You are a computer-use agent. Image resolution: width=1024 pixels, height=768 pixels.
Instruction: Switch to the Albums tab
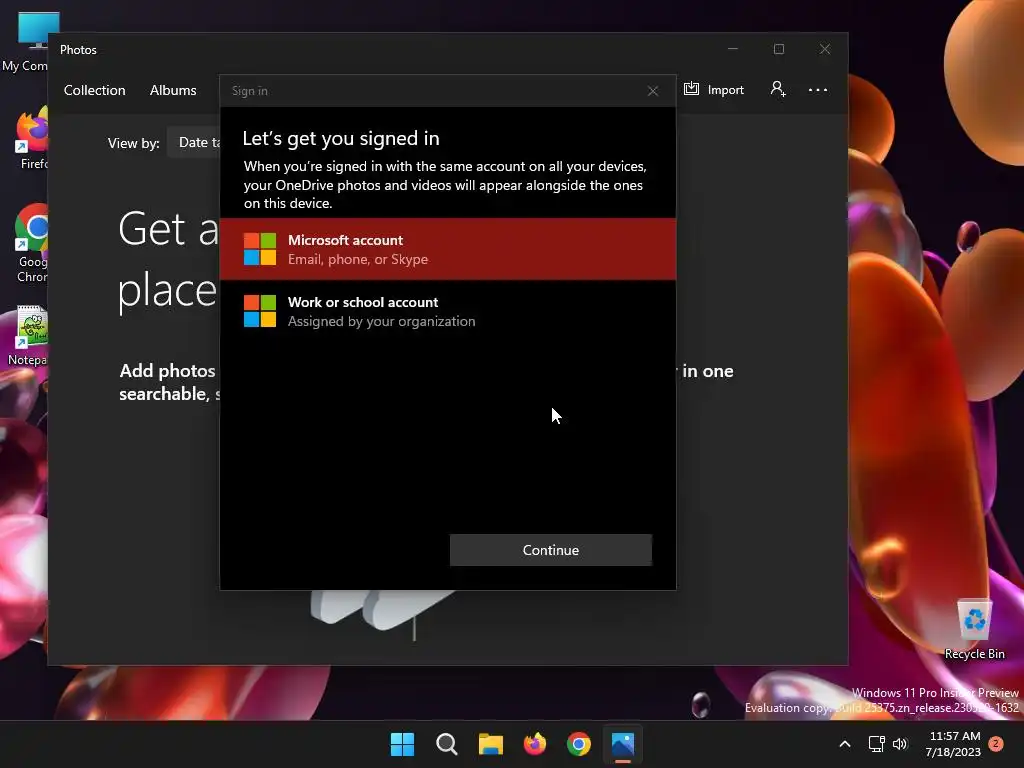173,90
